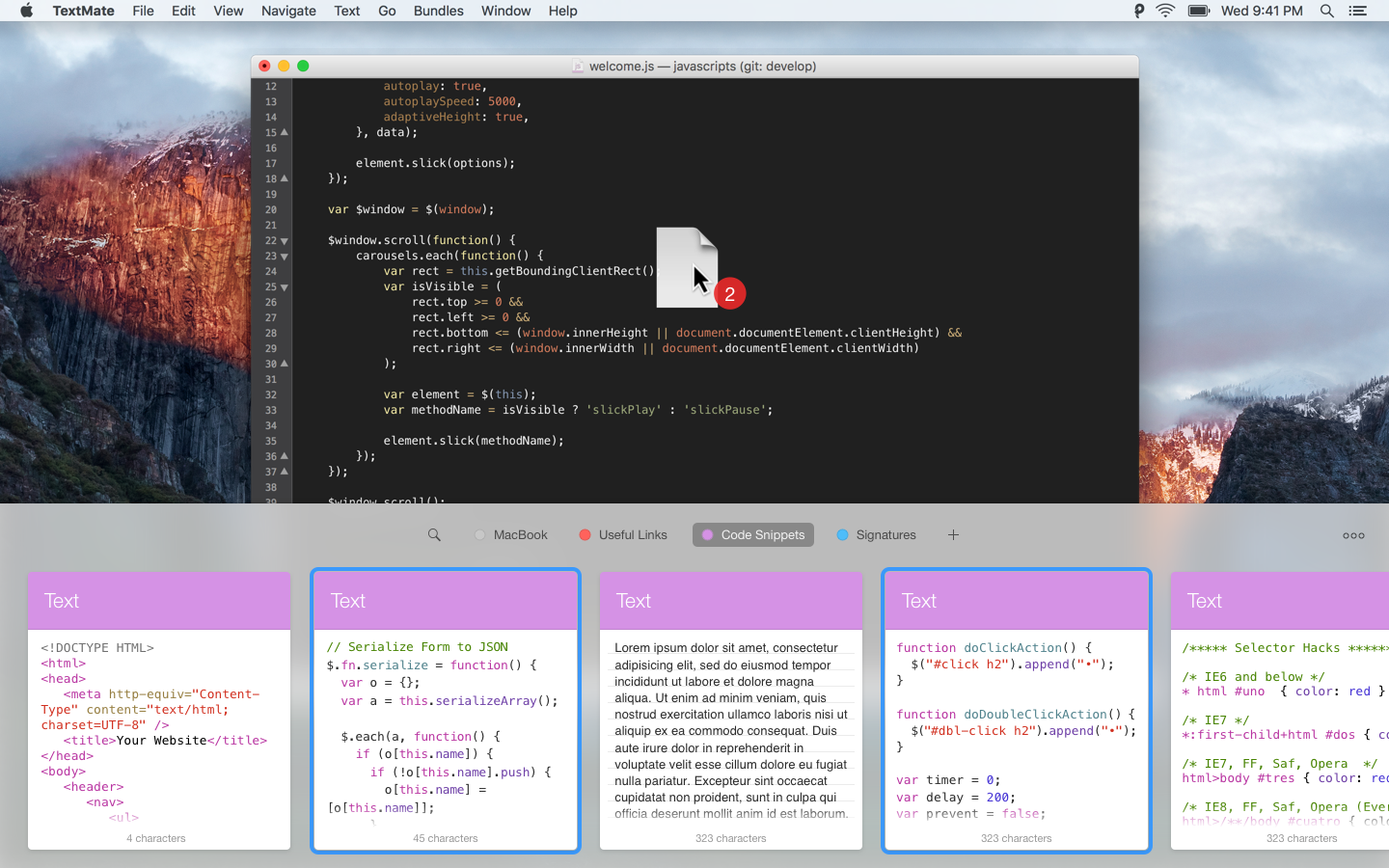Click '45 characters' label on JSON card

point(446,838)
